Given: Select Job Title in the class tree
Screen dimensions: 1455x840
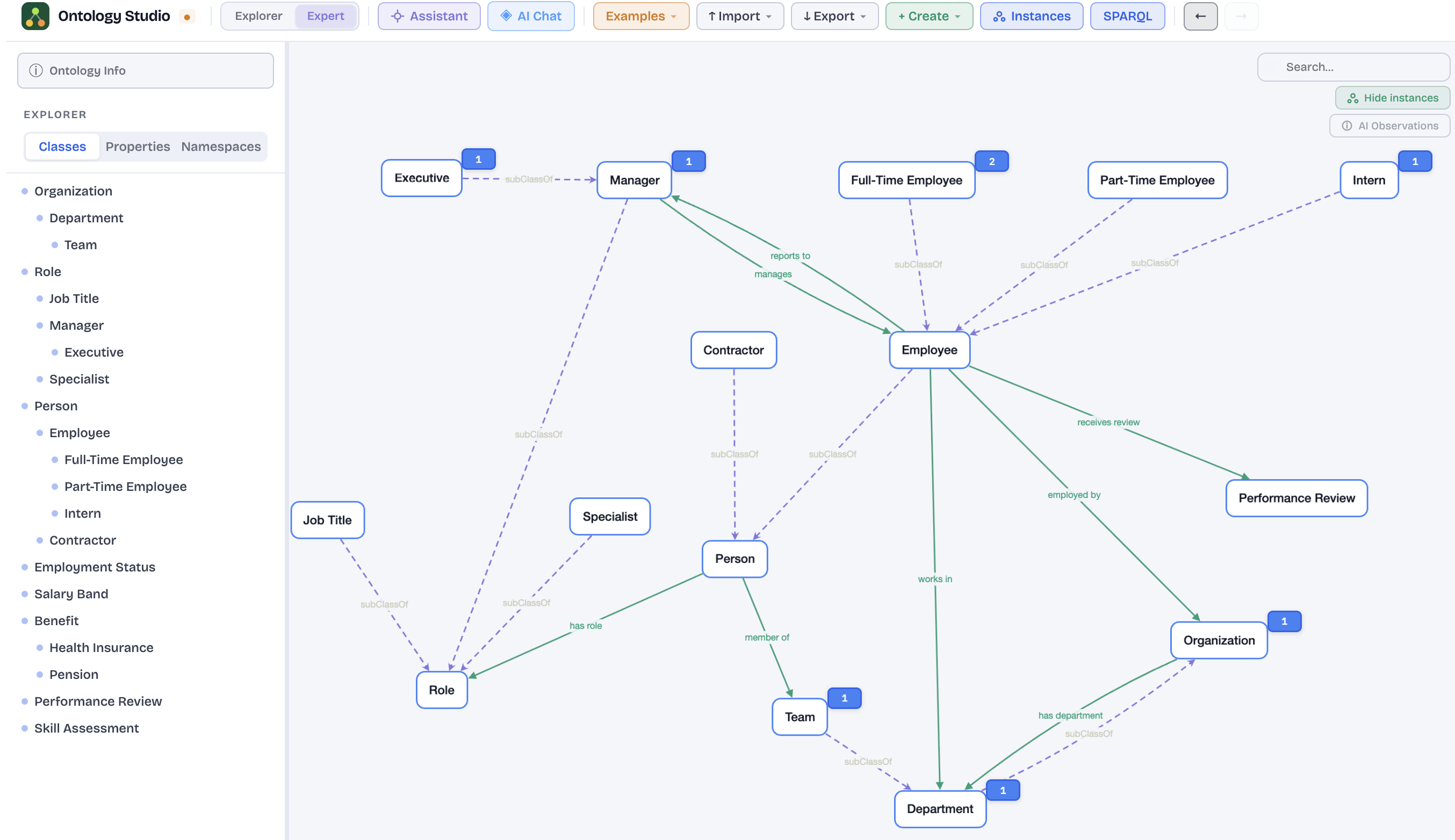Looking at the screenshot, I should click(x=74, y=298).
